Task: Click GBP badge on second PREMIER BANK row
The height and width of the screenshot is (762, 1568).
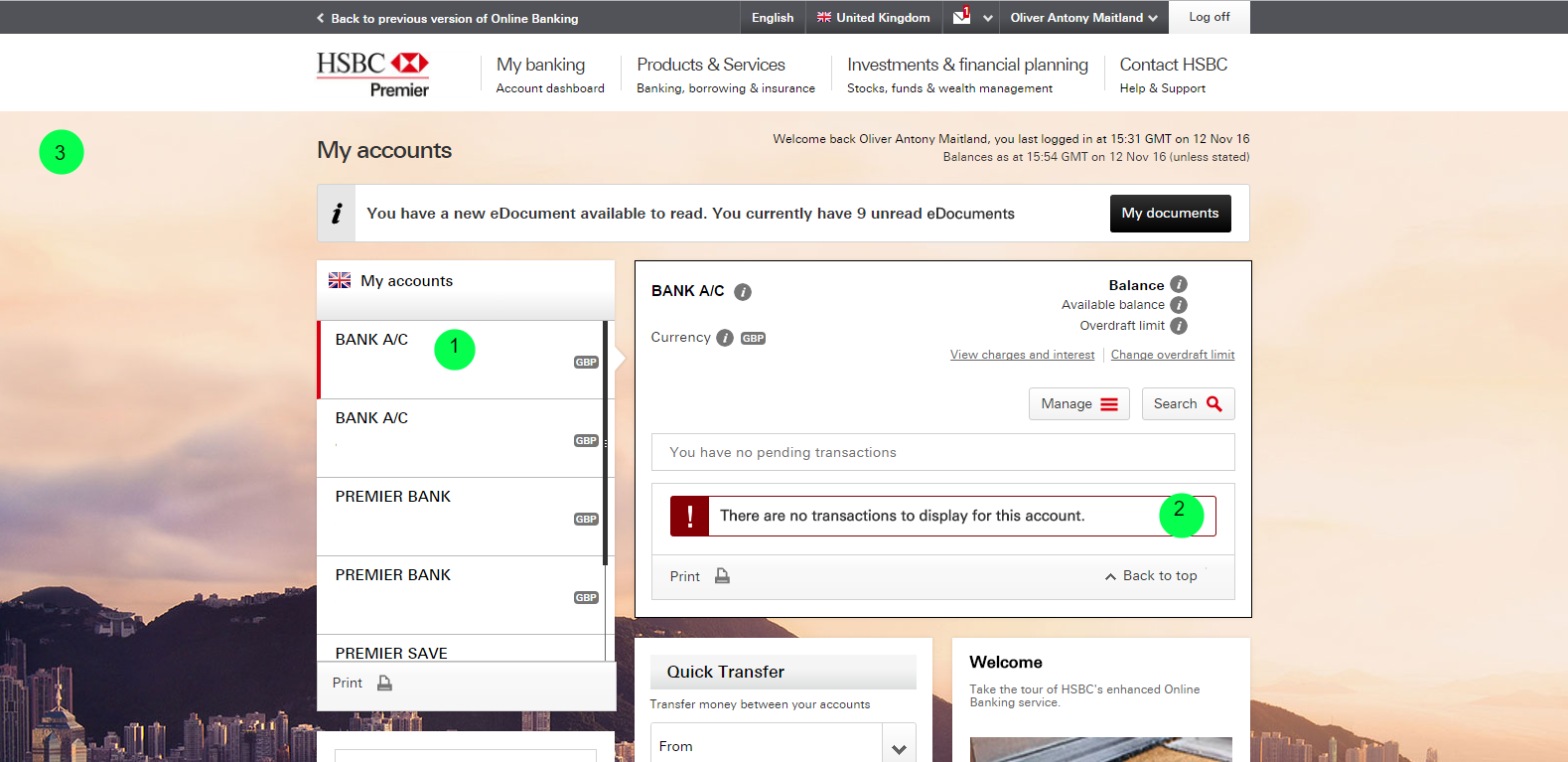Action: 586,598
